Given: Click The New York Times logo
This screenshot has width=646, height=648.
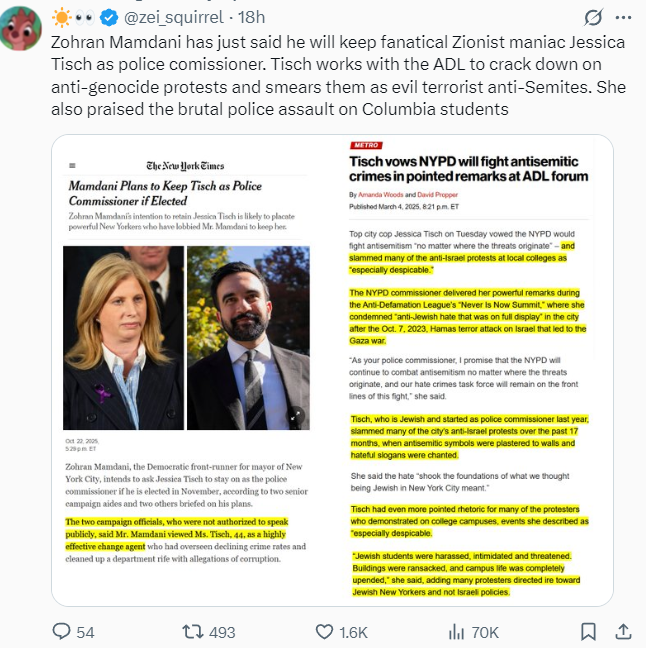Looking at the screenshot, I should (185, 166).
